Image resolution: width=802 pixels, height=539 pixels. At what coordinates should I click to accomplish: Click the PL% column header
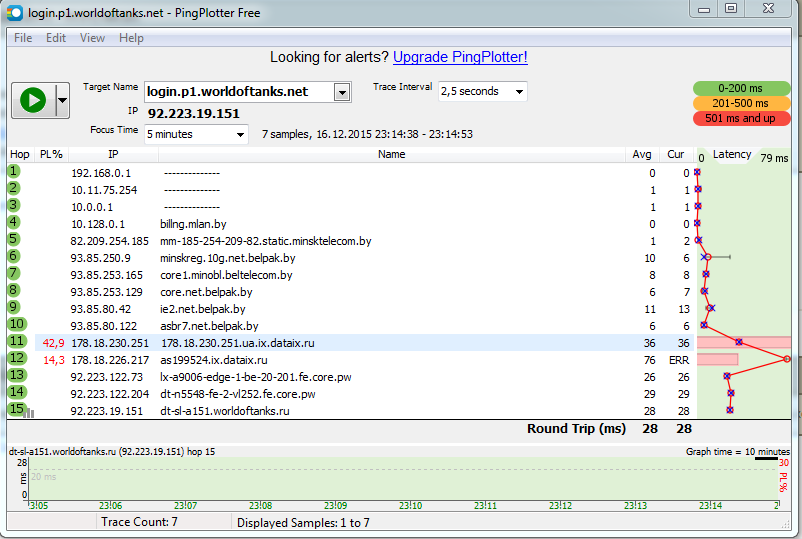(51, 154)
